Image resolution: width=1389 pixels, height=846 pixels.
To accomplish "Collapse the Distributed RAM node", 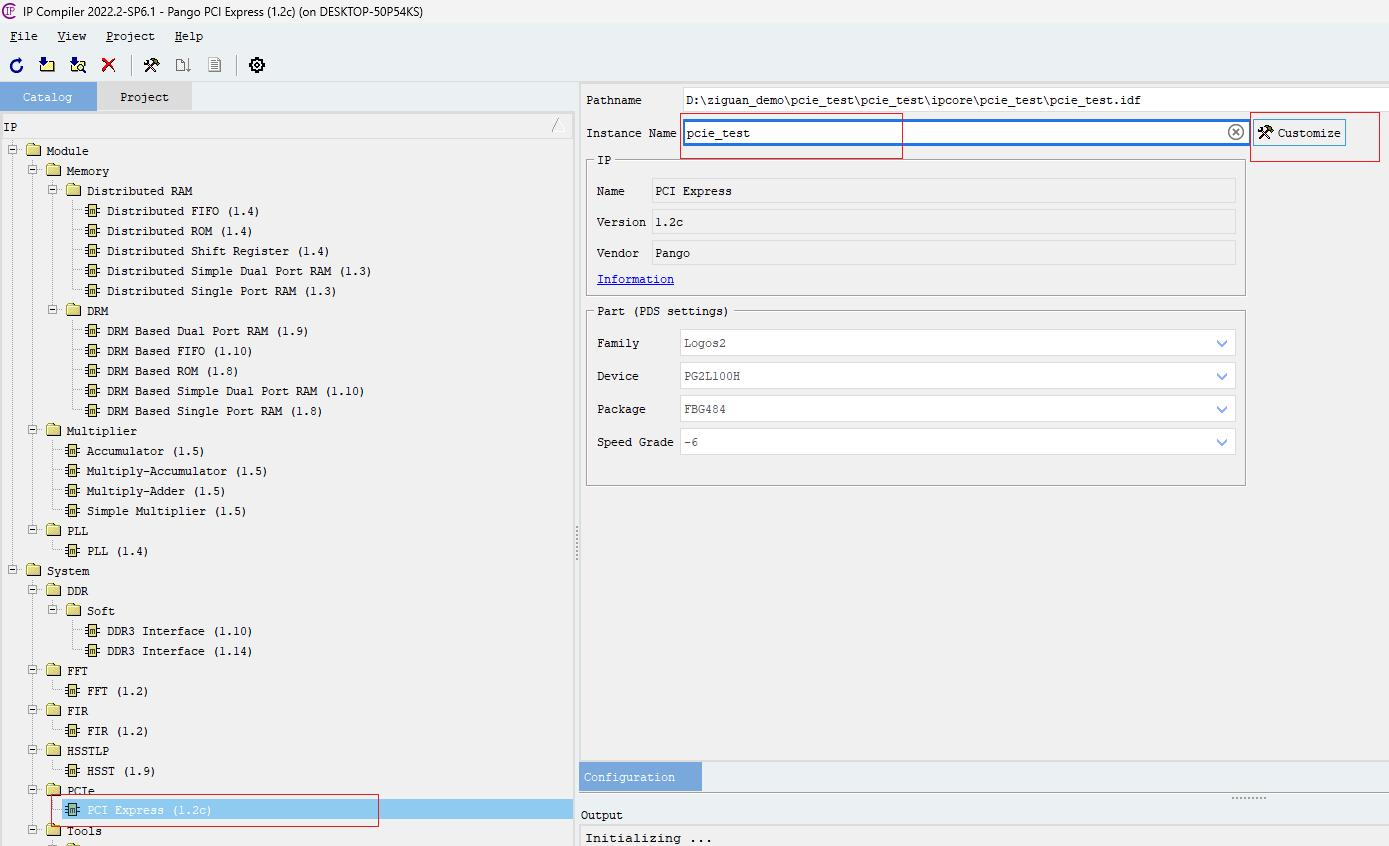I will tap(53, 190).
